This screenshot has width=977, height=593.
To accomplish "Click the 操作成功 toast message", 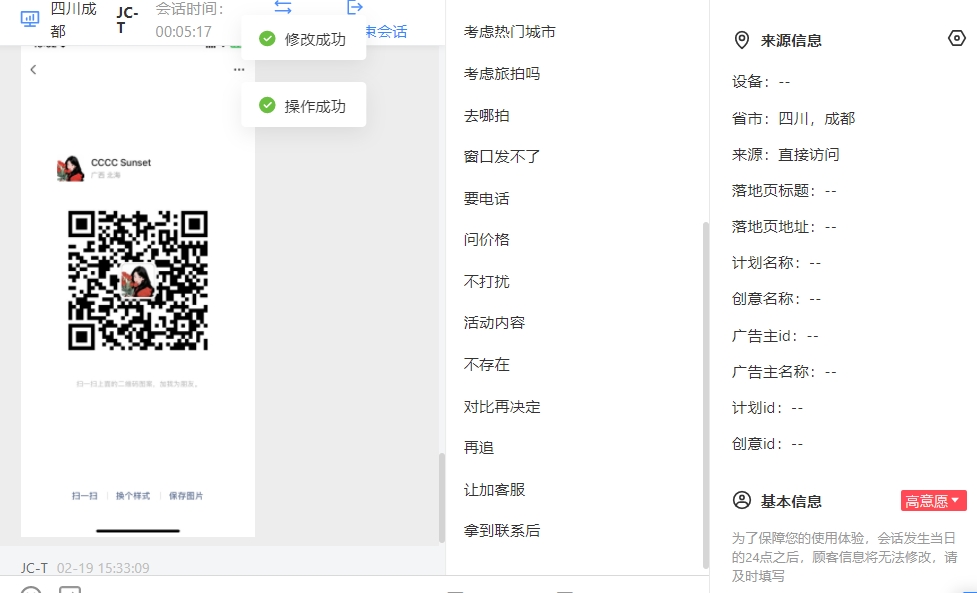I will [x=303, y=105].
